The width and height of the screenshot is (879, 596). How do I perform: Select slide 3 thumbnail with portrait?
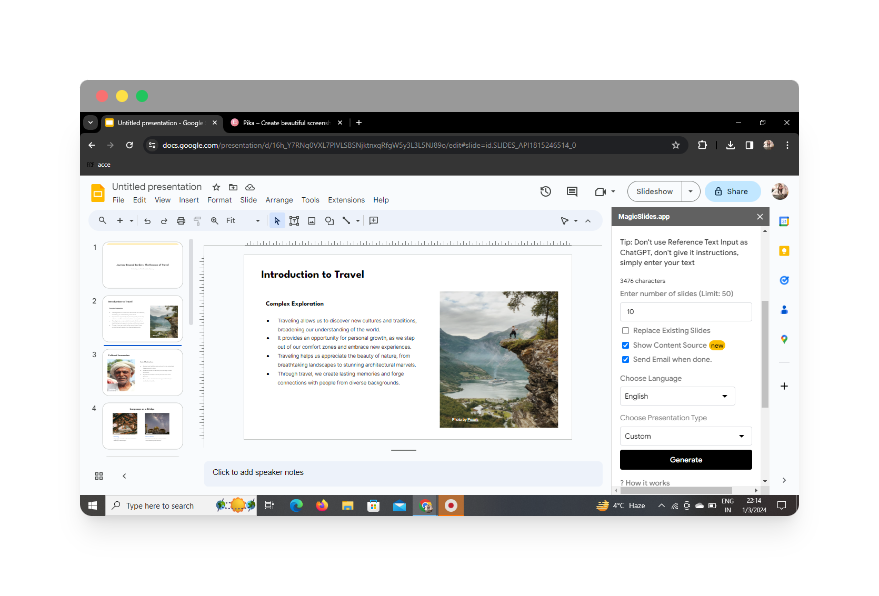[142, 372]
